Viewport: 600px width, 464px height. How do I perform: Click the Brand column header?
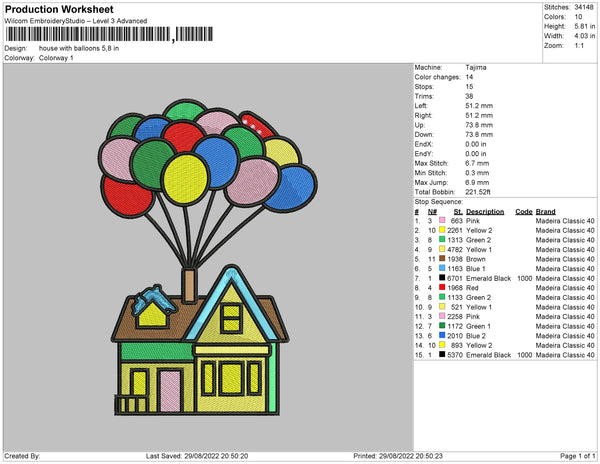coord(545,212)
